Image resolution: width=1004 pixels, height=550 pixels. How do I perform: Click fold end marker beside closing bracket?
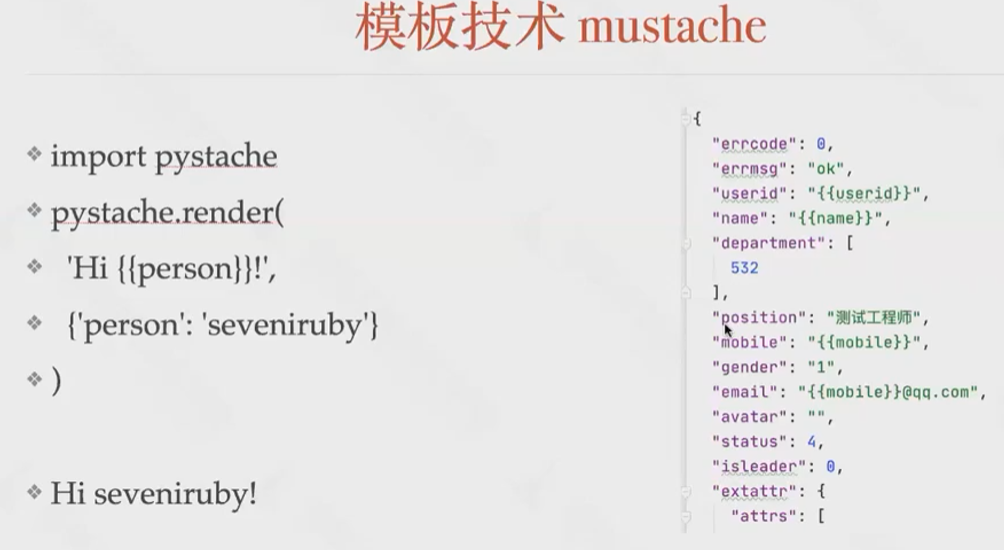coord(686,293)
